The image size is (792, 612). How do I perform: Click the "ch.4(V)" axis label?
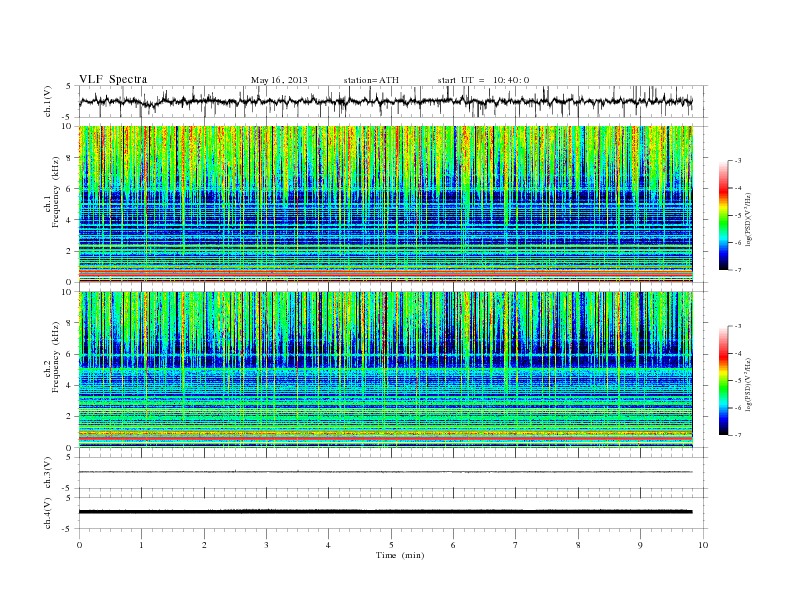point(48,514)
